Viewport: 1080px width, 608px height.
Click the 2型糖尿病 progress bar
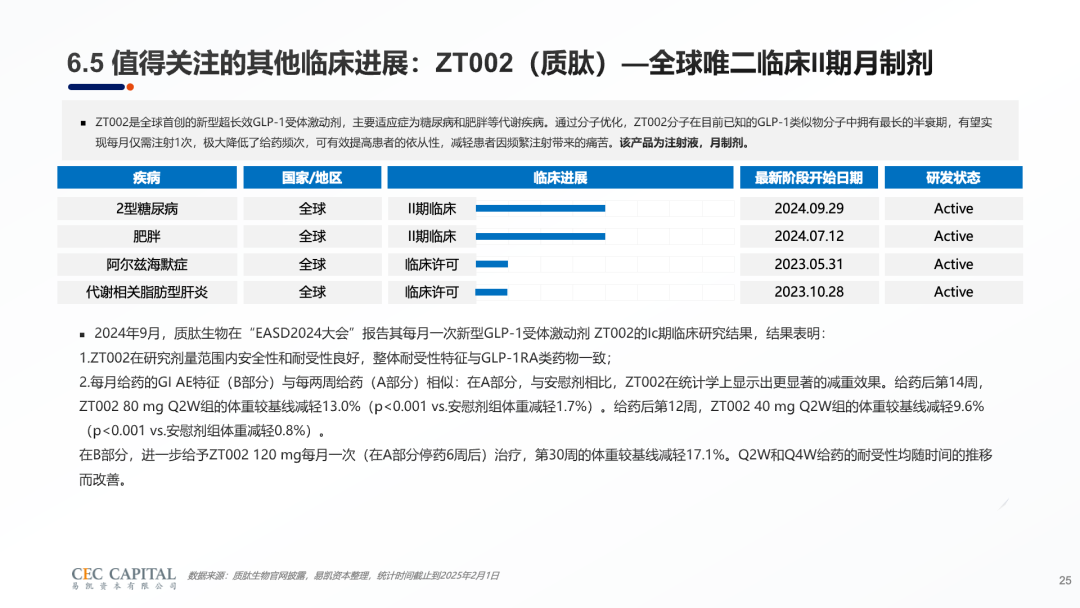point(540,209)
